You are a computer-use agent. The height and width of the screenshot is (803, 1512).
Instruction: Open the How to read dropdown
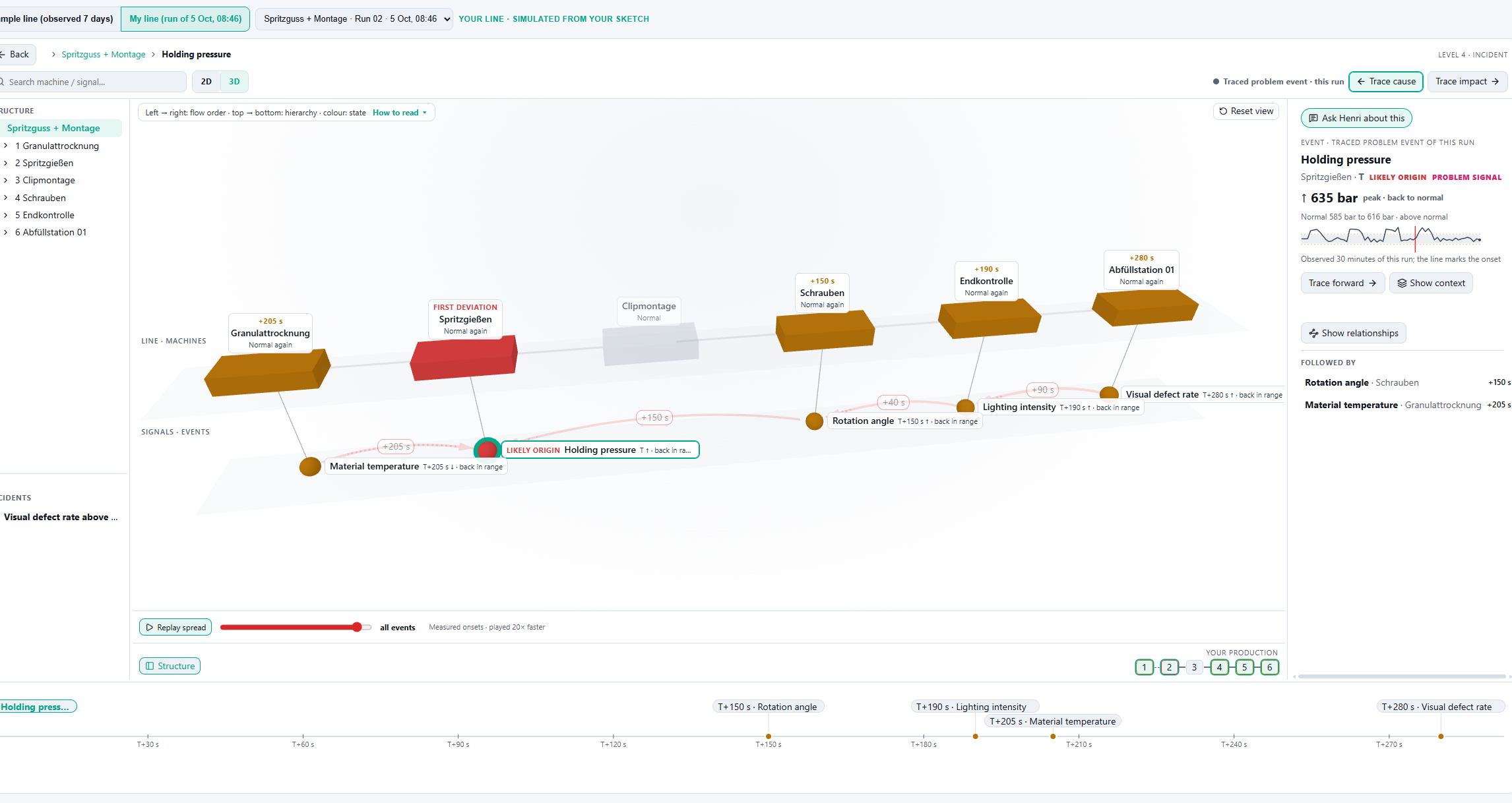(x=400, y=113)
